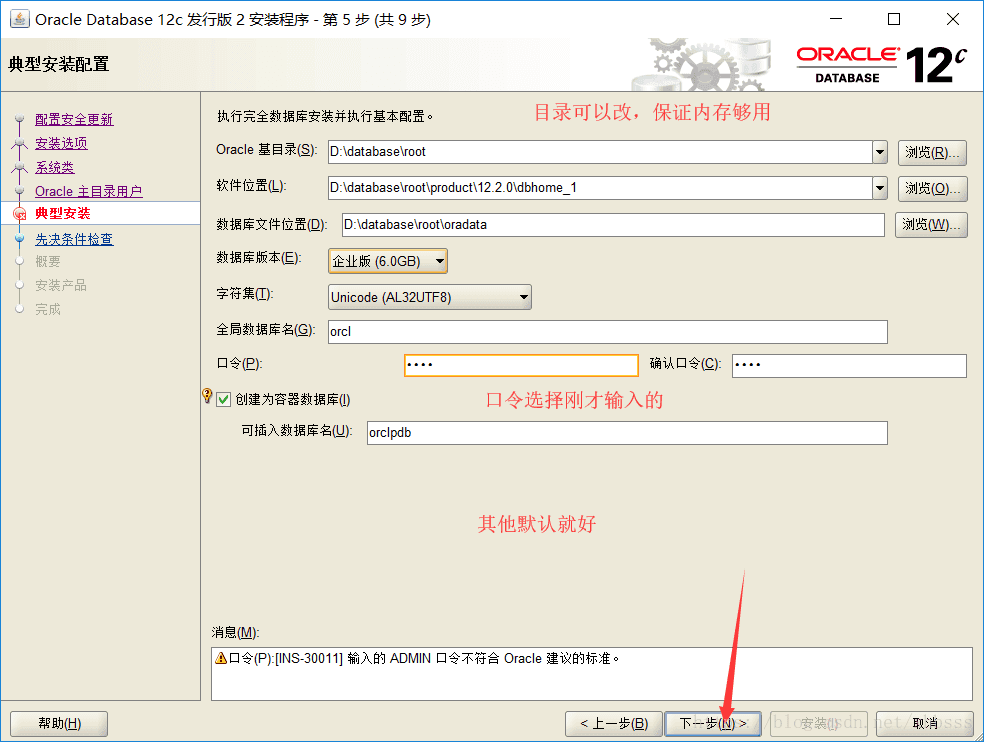Click the 可插入数据库名 orclpdb field
This screenshot has height=742, width=984.
coord(627,433)
